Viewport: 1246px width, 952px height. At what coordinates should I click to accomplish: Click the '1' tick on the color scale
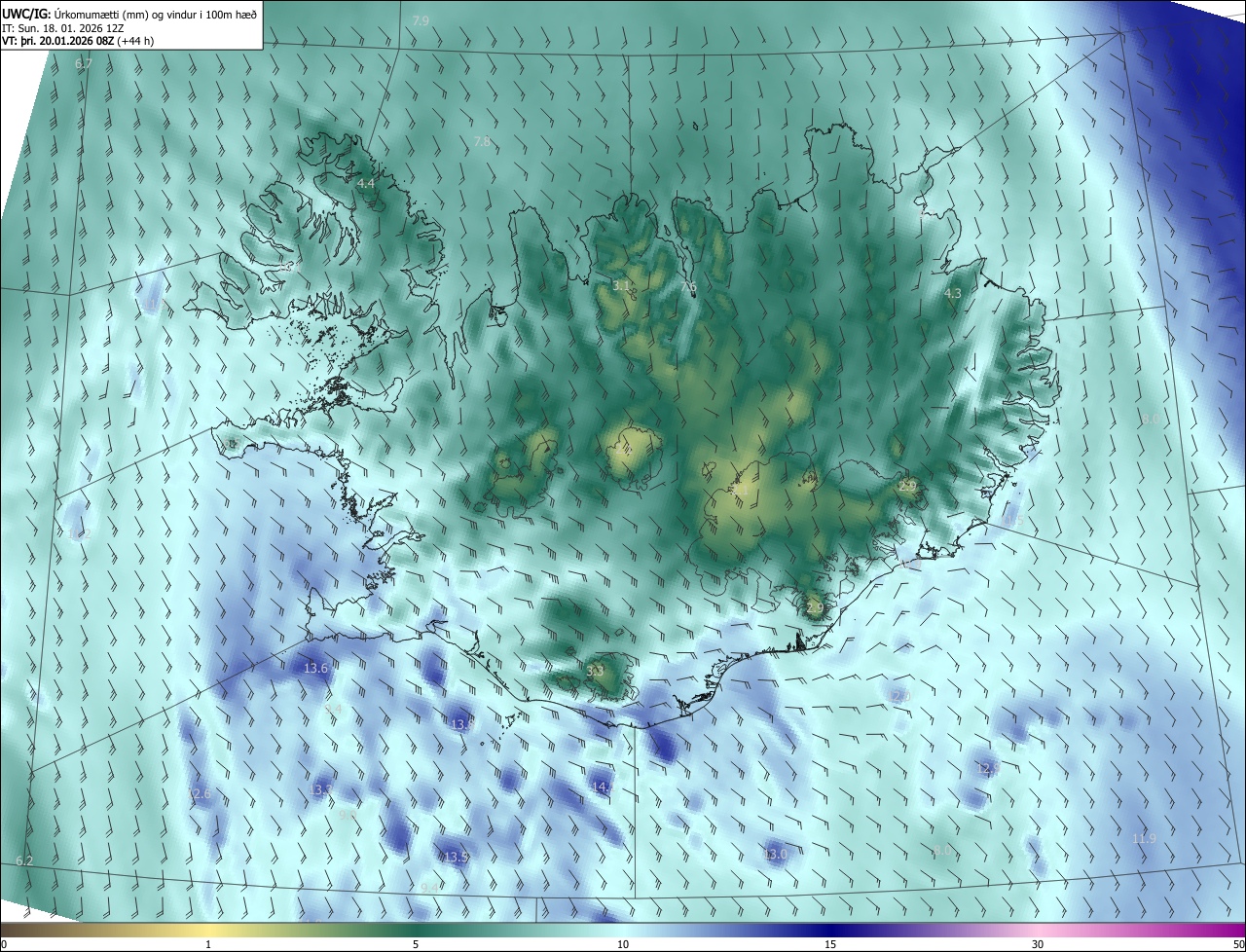pos(208,944)
